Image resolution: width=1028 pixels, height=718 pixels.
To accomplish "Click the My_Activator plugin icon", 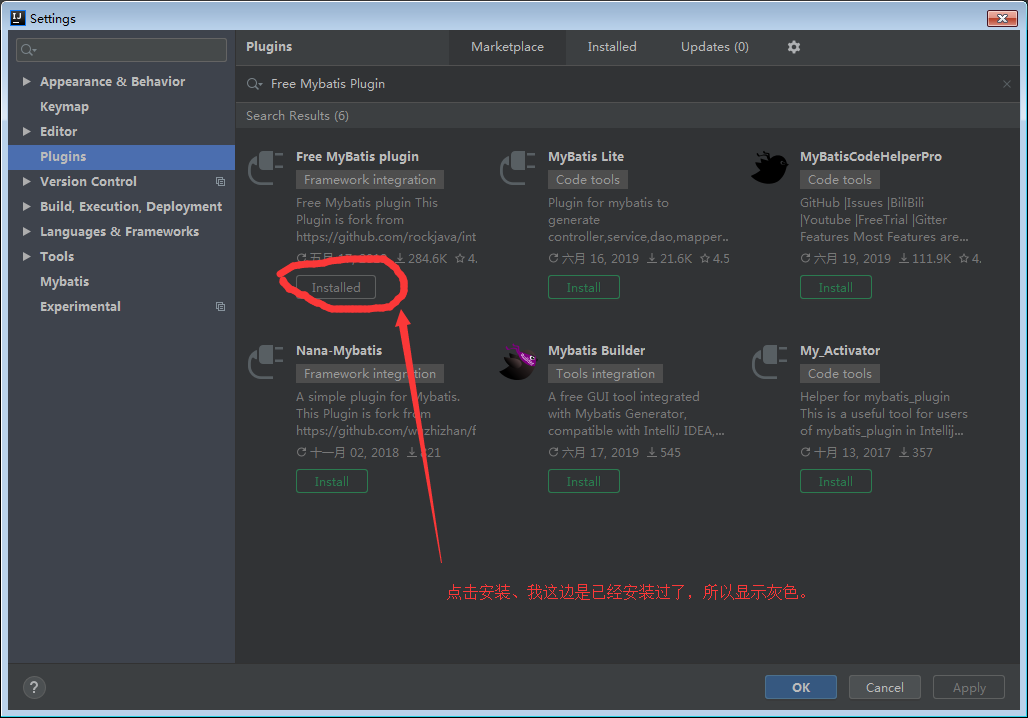I will [x=770, y=361].
